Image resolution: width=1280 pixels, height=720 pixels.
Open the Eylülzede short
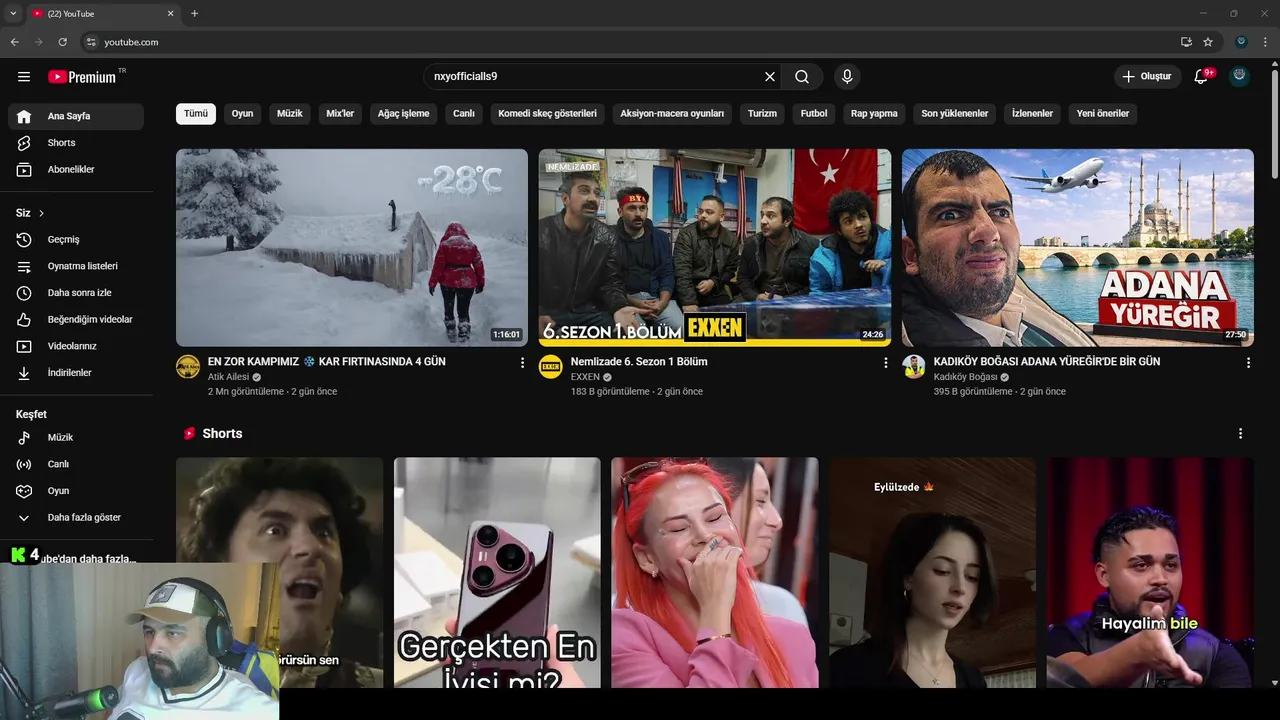(x=932, y=573)
